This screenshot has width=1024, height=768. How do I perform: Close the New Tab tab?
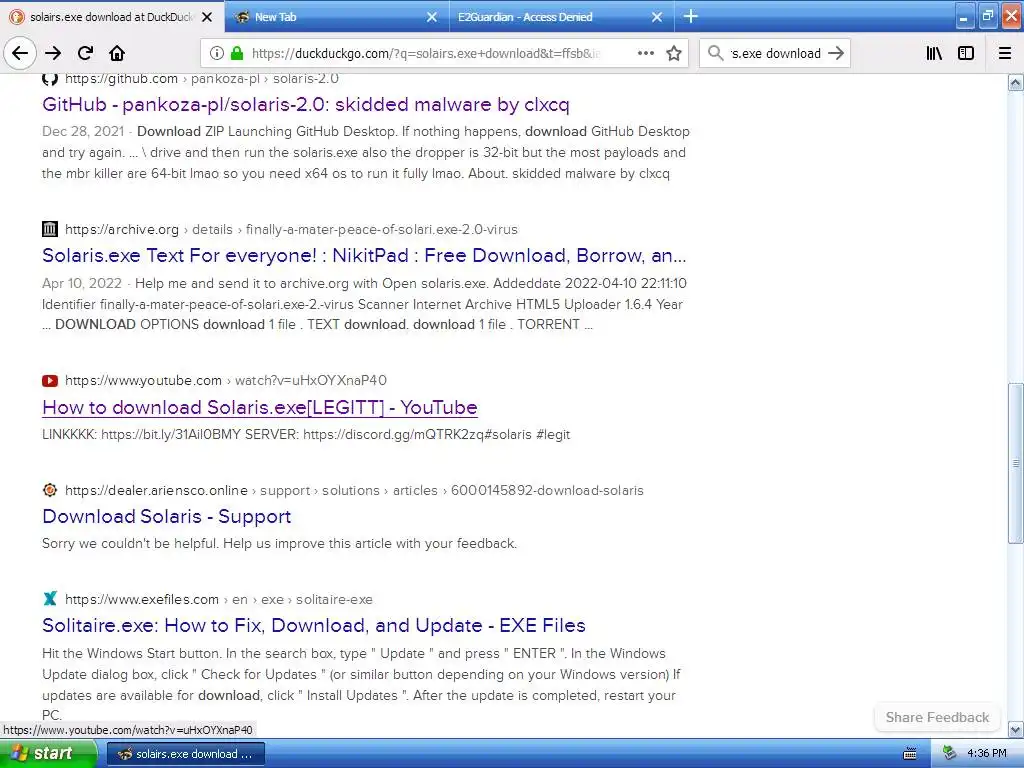point(432,17)
